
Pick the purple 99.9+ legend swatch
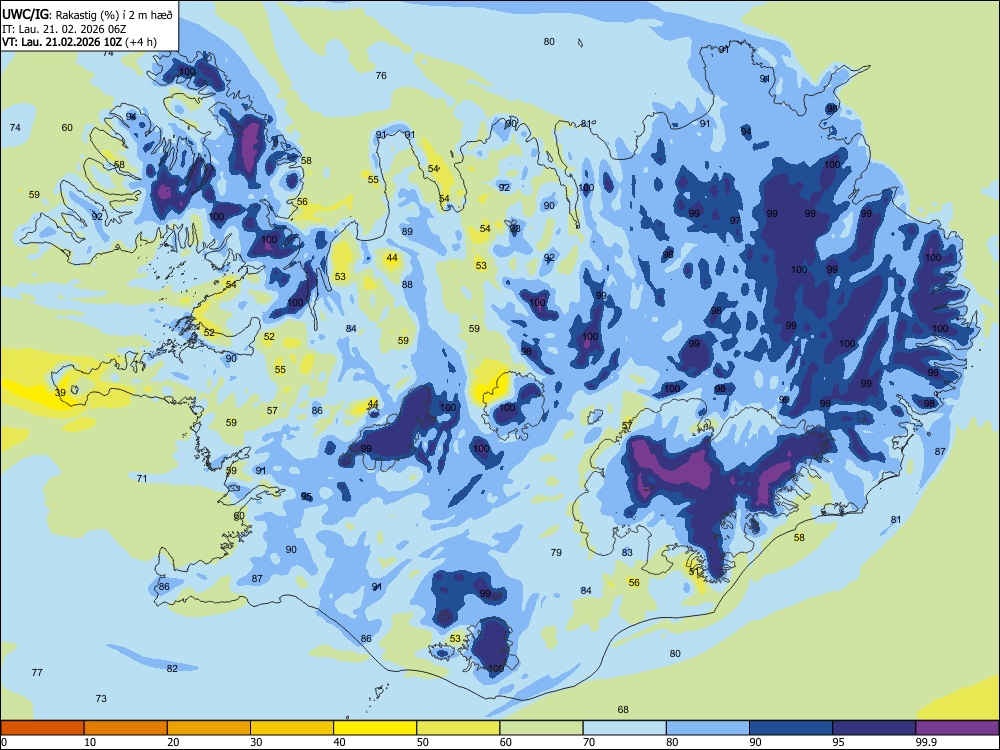point(957,728)
